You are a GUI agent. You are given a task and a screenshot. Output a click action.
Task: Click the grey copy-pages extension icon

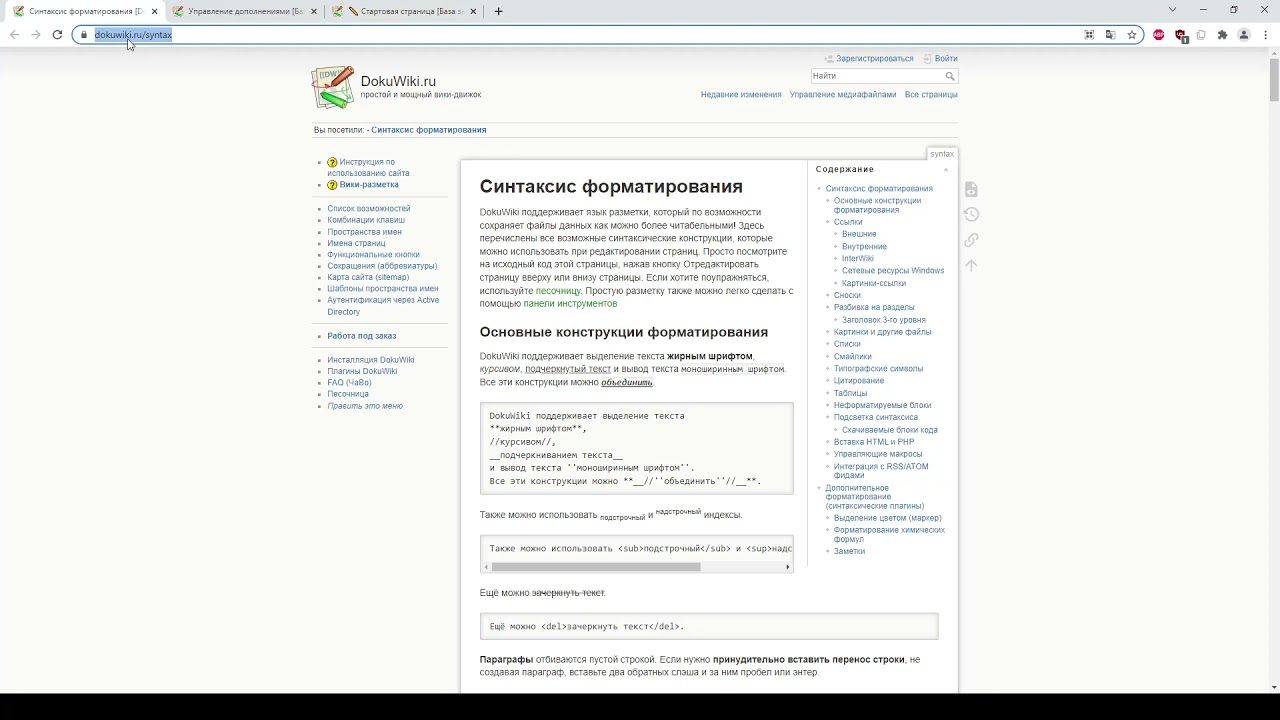[x=1201, y=34]
